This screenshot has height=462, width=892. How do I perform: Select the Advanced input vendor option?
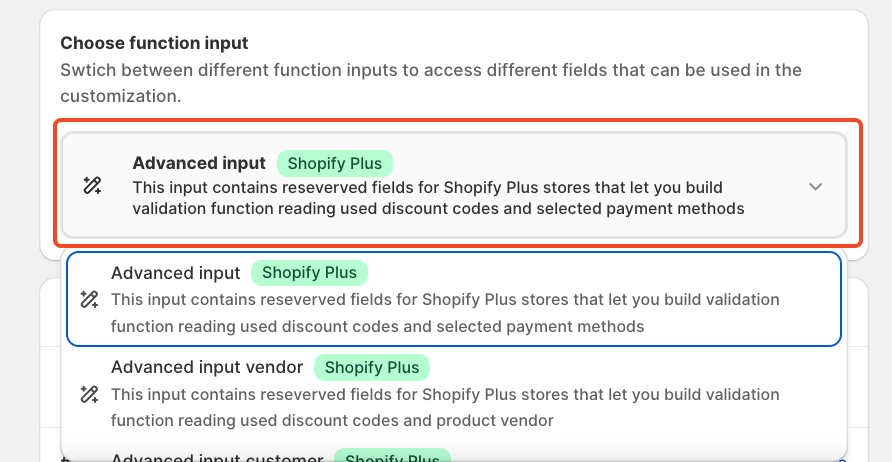point(209,367)
